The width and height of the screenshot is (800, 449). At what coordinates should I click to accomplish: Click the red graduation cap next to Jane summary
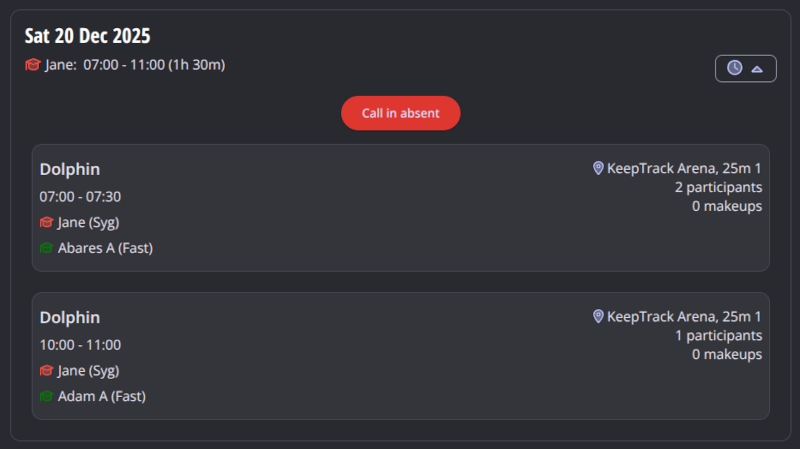33,65
